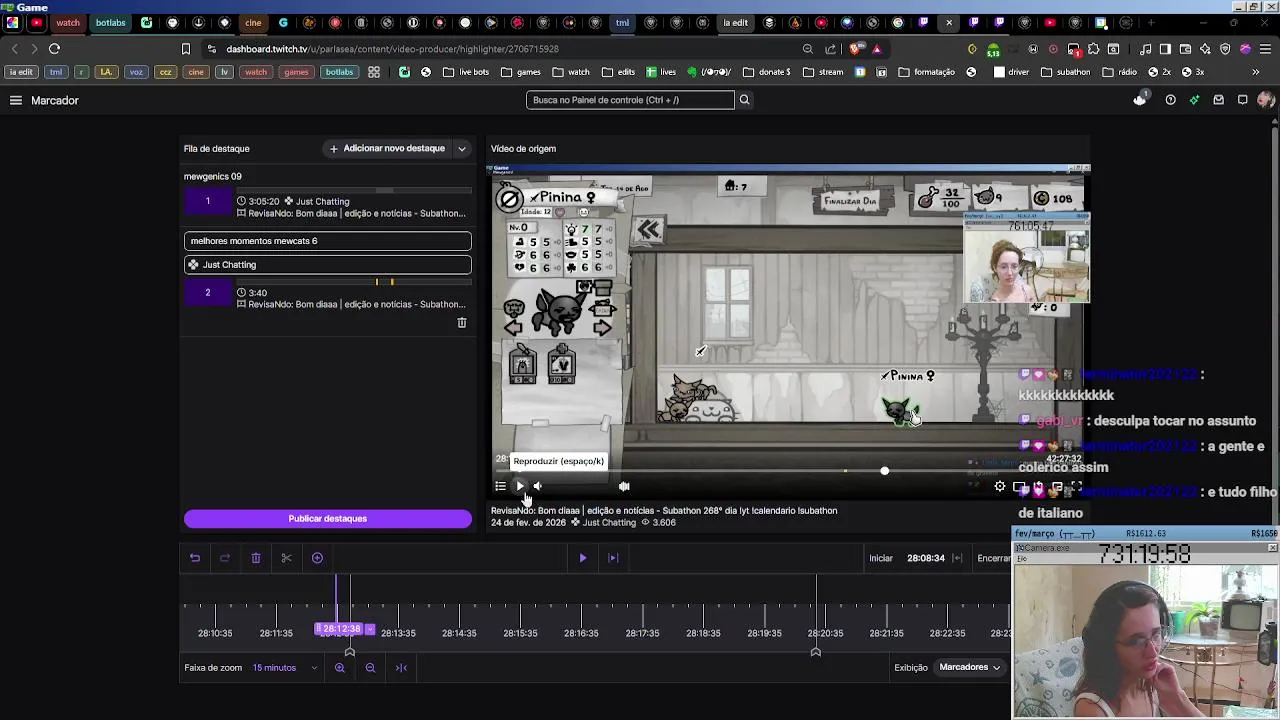1280x720 pixels.
Task: Zoom in on the timeline
Action: click(340, 668)
